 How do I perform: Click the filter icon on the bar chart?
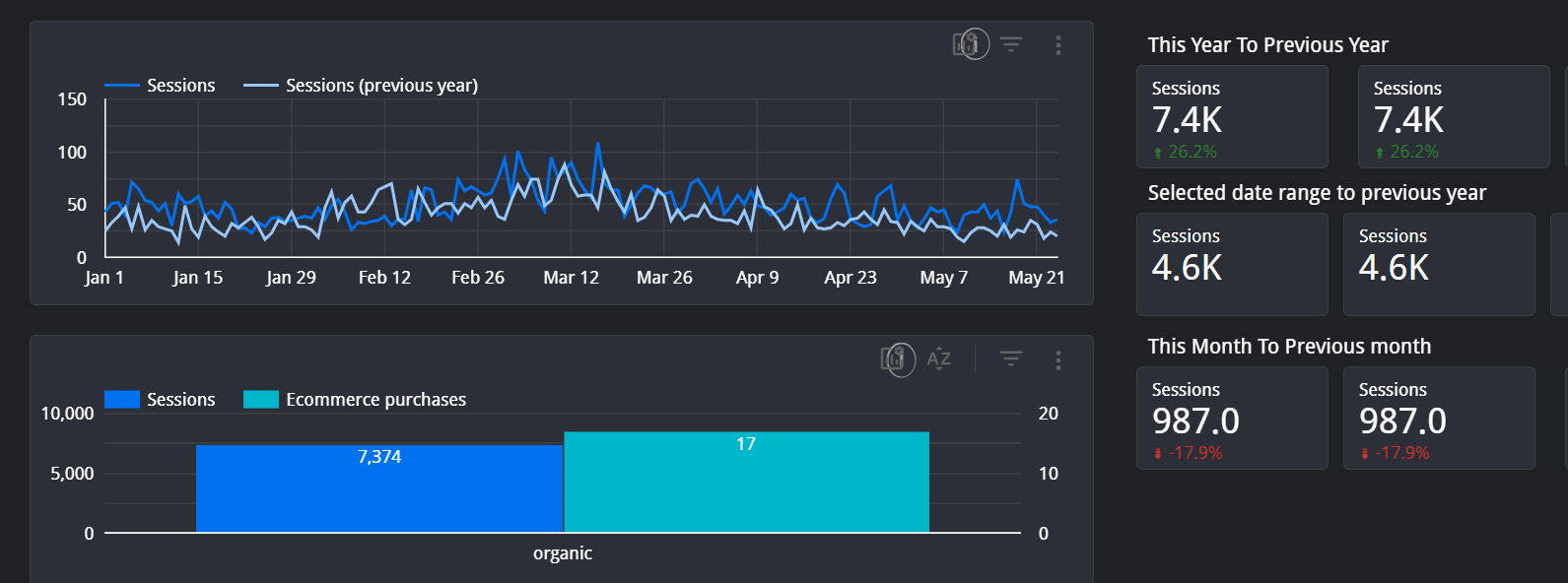pos(1011,358)
